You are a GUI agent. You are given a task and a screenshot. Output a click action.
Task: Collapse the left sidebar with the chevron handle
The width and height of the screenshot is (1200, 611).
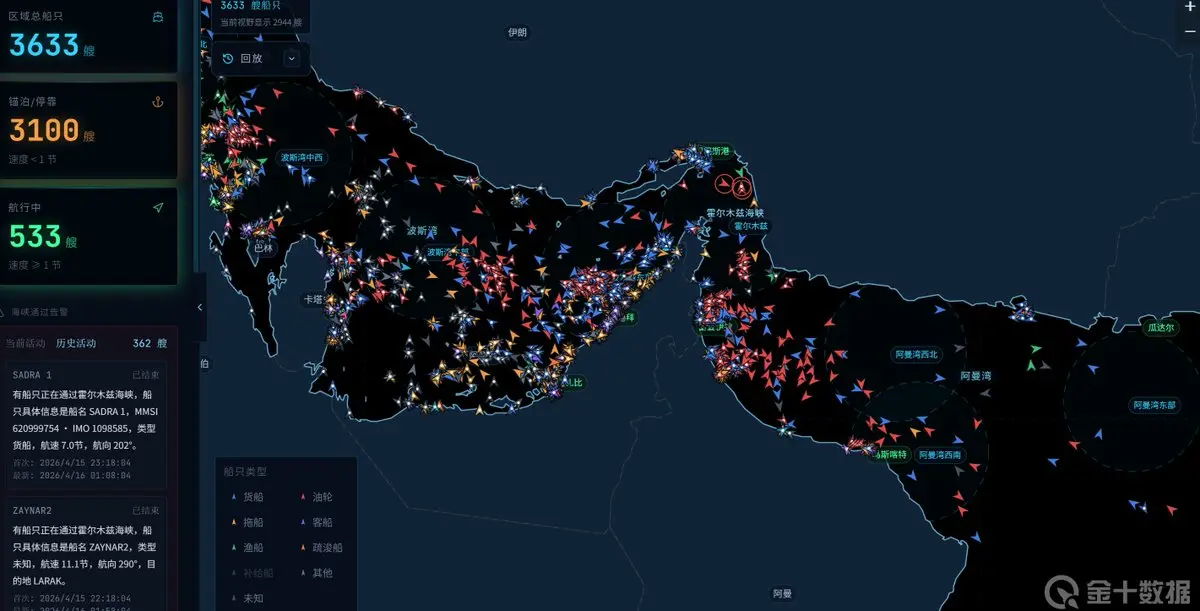(199, 307)
